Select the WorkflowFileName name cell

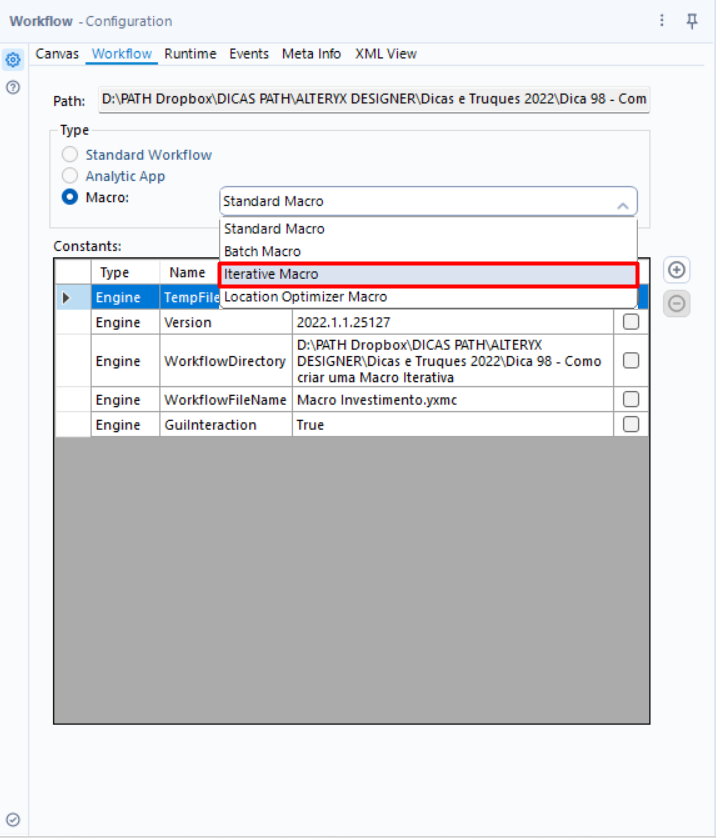pyautogui.click(x=226, y=400)
